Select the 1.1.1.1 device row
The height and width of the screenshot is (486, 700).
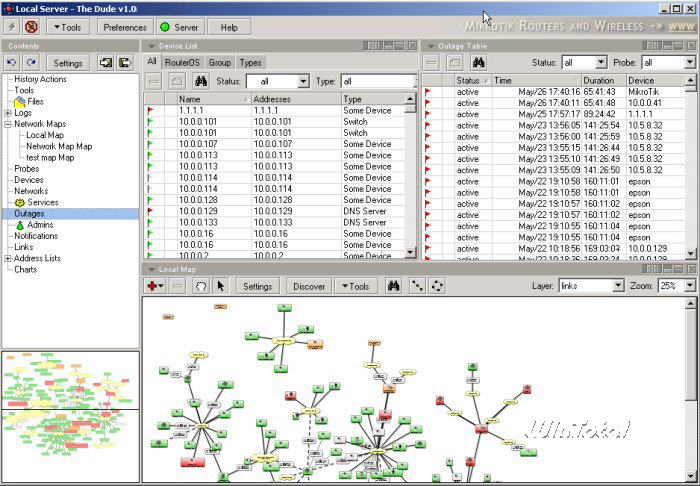tap(274, 110)
